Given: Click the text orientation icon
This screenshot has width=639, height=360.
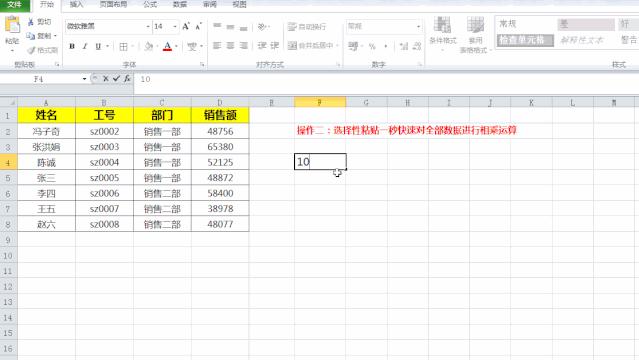Looking at the screenshot, I should tap(262, 27).
